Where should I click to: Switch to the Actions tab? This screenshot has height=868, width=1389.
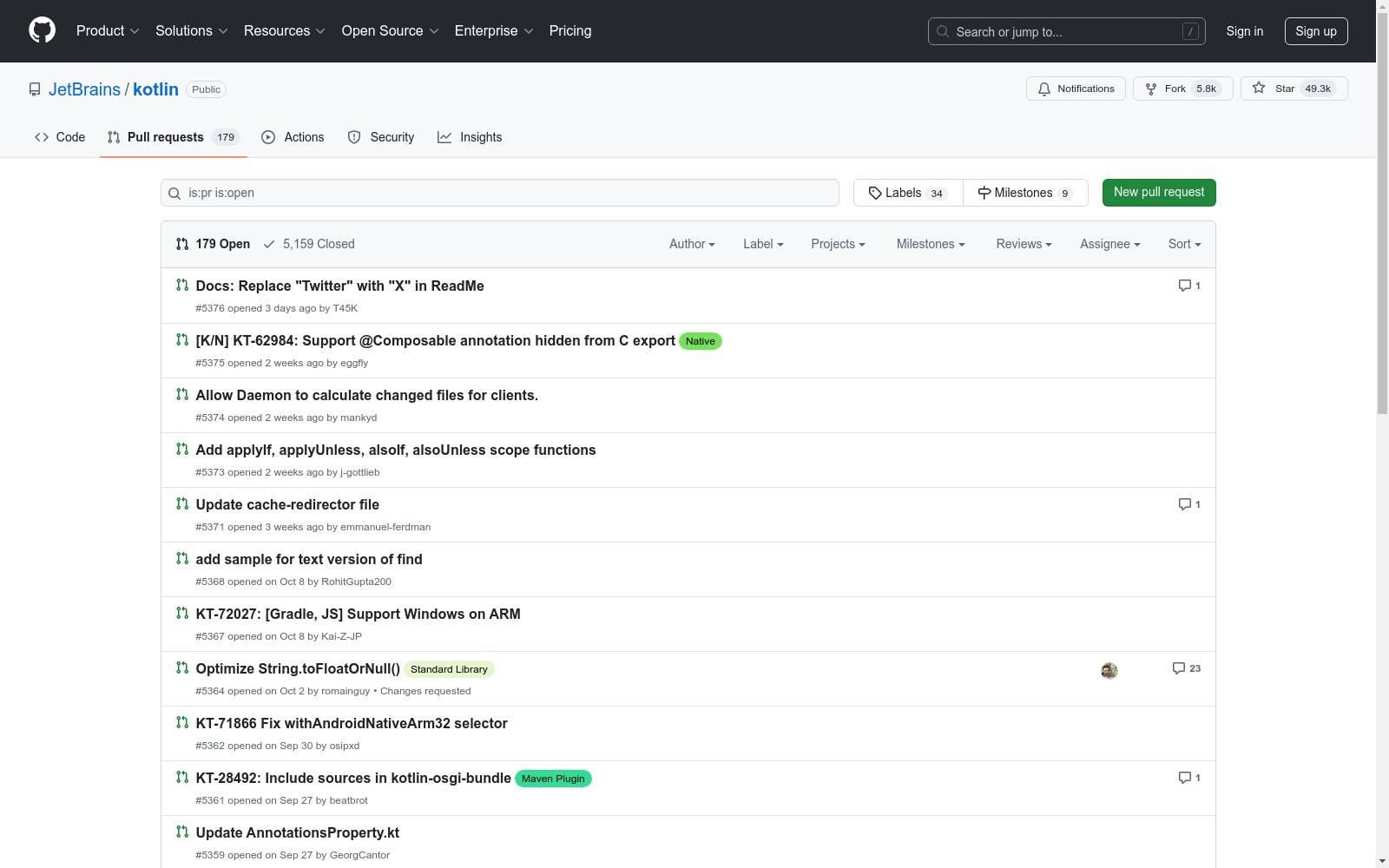pyautogui.click(x=293, y=137)
